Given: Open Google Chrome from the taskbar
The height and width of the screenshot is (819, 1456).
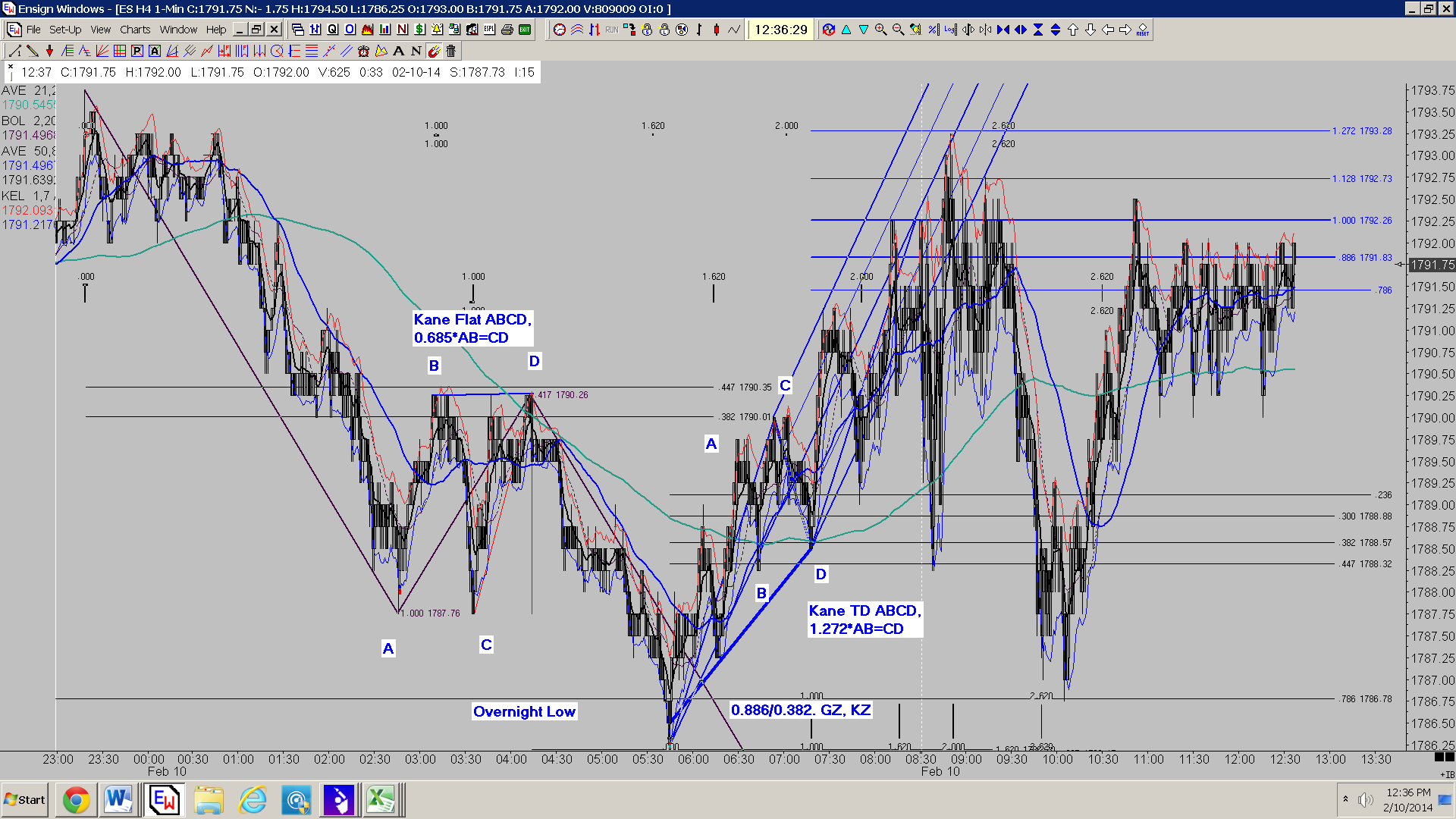Looking at the screenshot, I should 76,800.
